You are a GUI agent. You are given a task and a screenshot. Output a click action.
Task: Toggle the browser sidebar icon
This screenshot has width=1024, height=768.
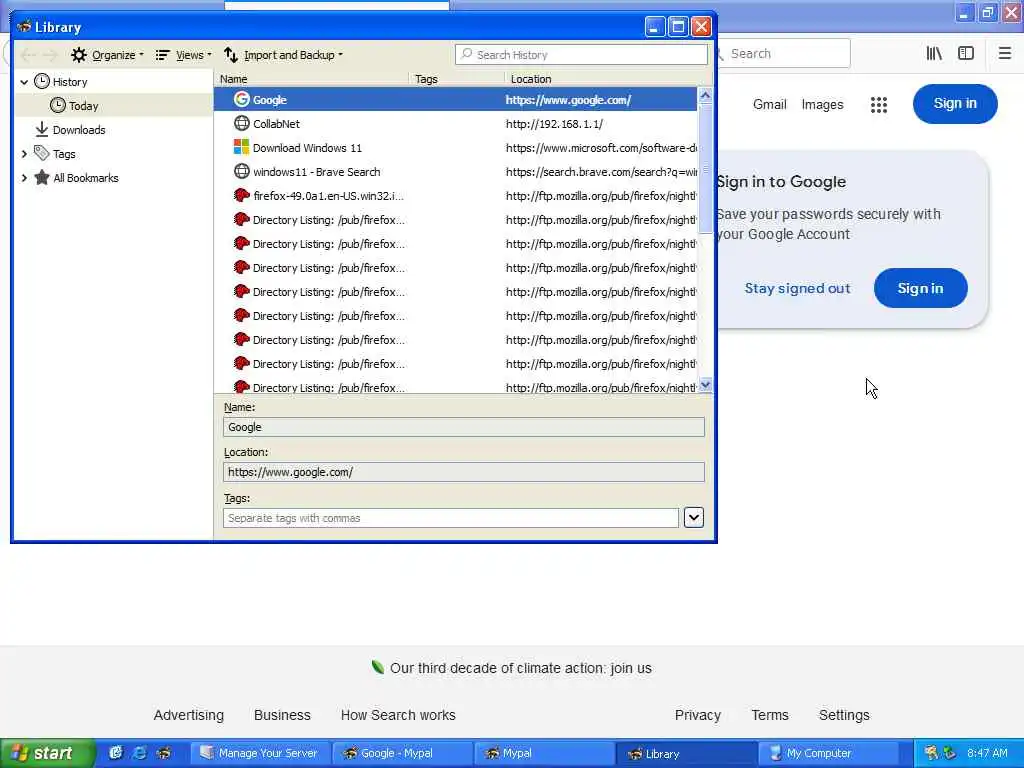point(966,54)
